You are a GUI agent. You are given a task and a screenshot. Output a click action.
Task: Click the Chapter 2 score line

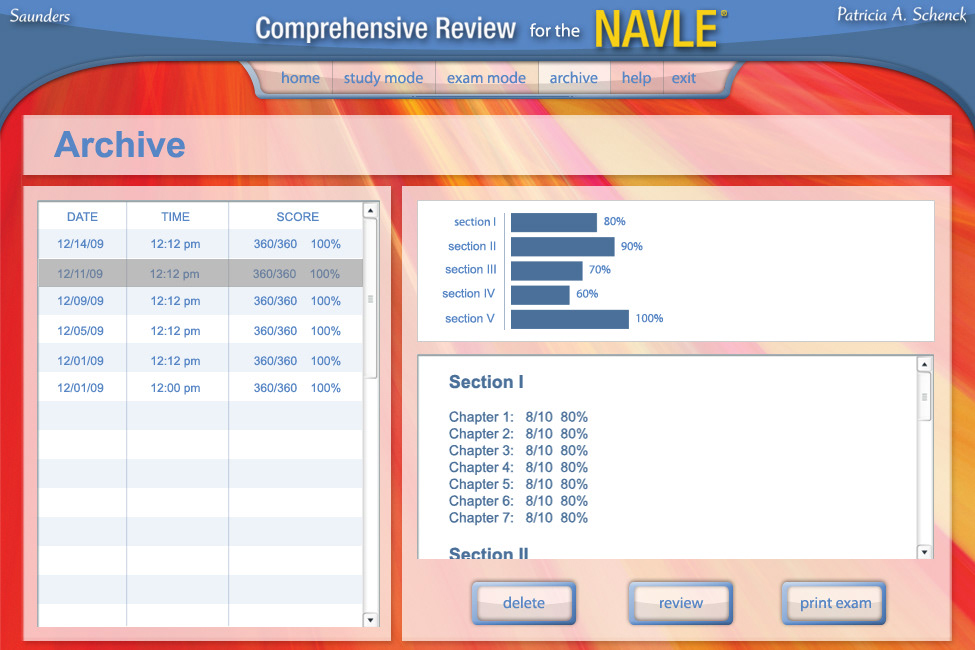518,434
